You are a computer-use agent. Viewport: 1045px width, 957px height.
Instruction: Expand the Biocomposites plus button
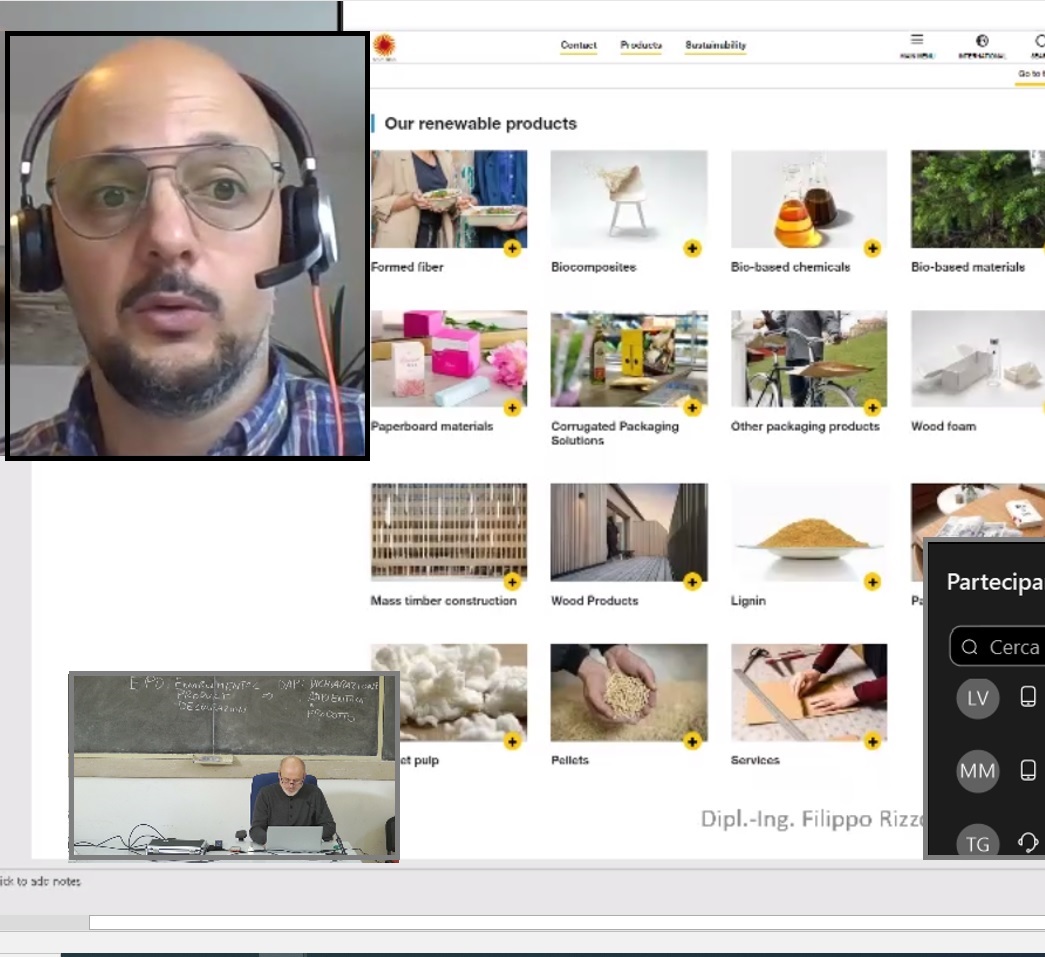tap(692, 249)
